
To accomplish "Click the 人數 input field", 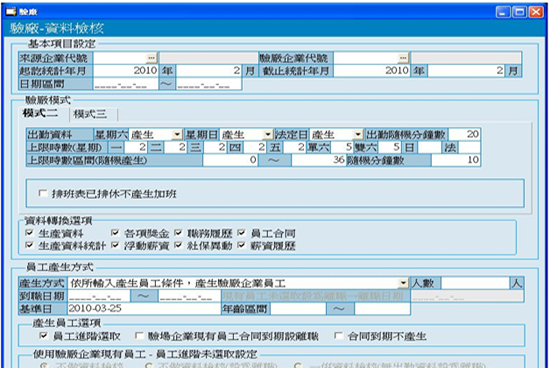I will (x=476, y=283).
